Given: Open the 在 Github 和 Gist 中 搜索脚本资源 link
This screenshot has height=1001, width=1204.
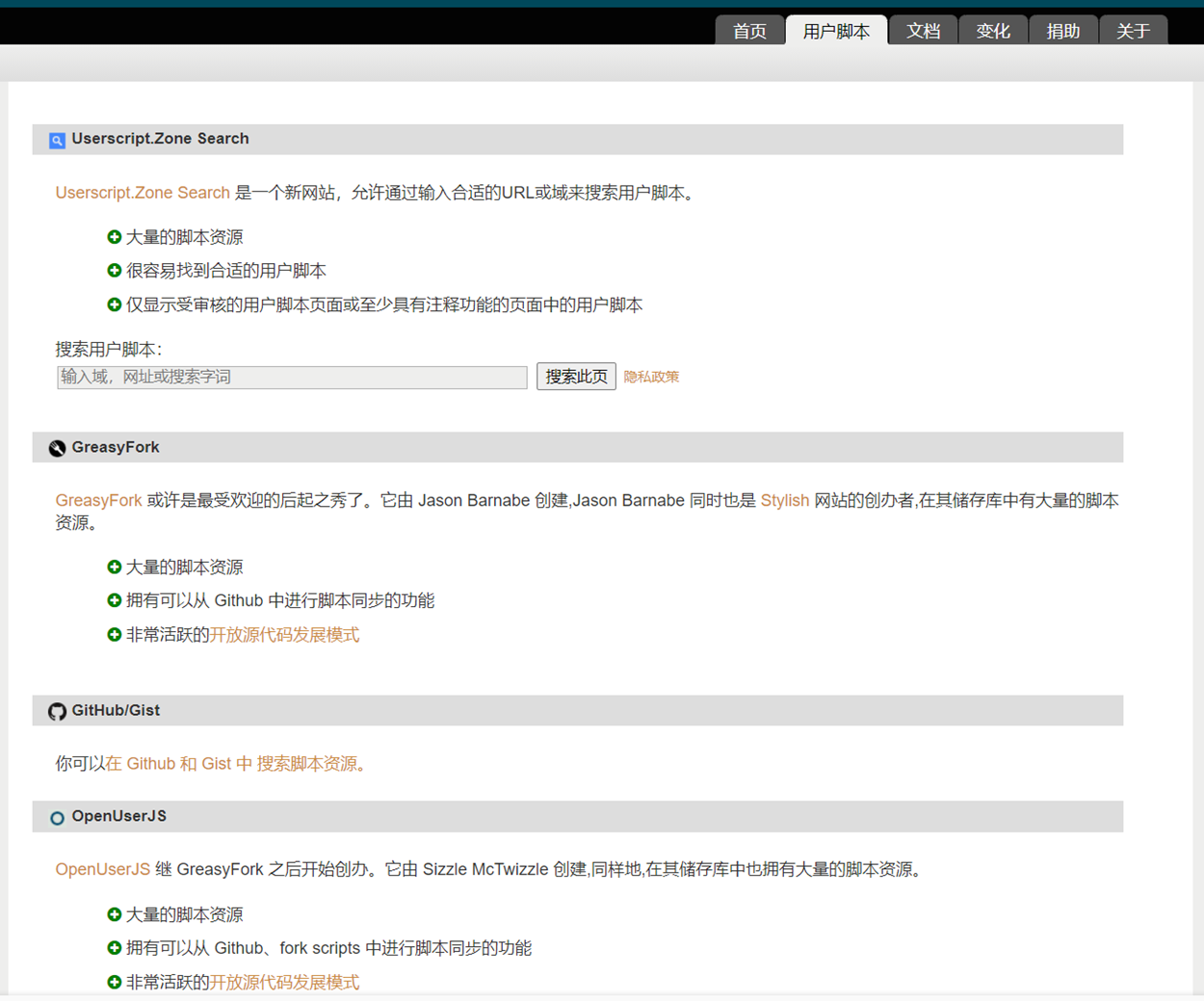Looking at the screenshot, I should pyautogui.click(x=231, y=763).
